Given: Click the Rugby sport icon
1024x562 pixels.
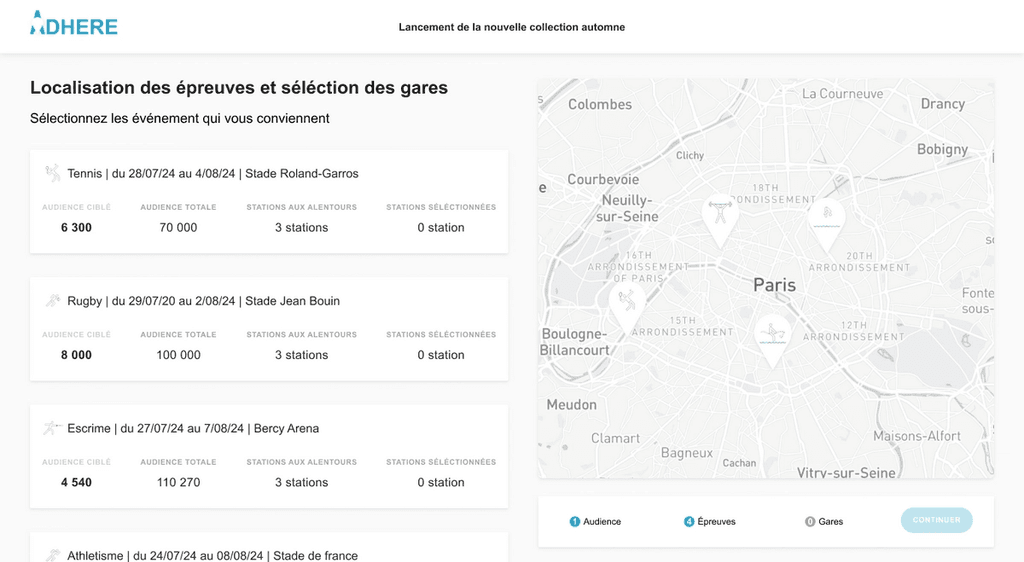Looking at the screenshot, I should coord(52,301).
